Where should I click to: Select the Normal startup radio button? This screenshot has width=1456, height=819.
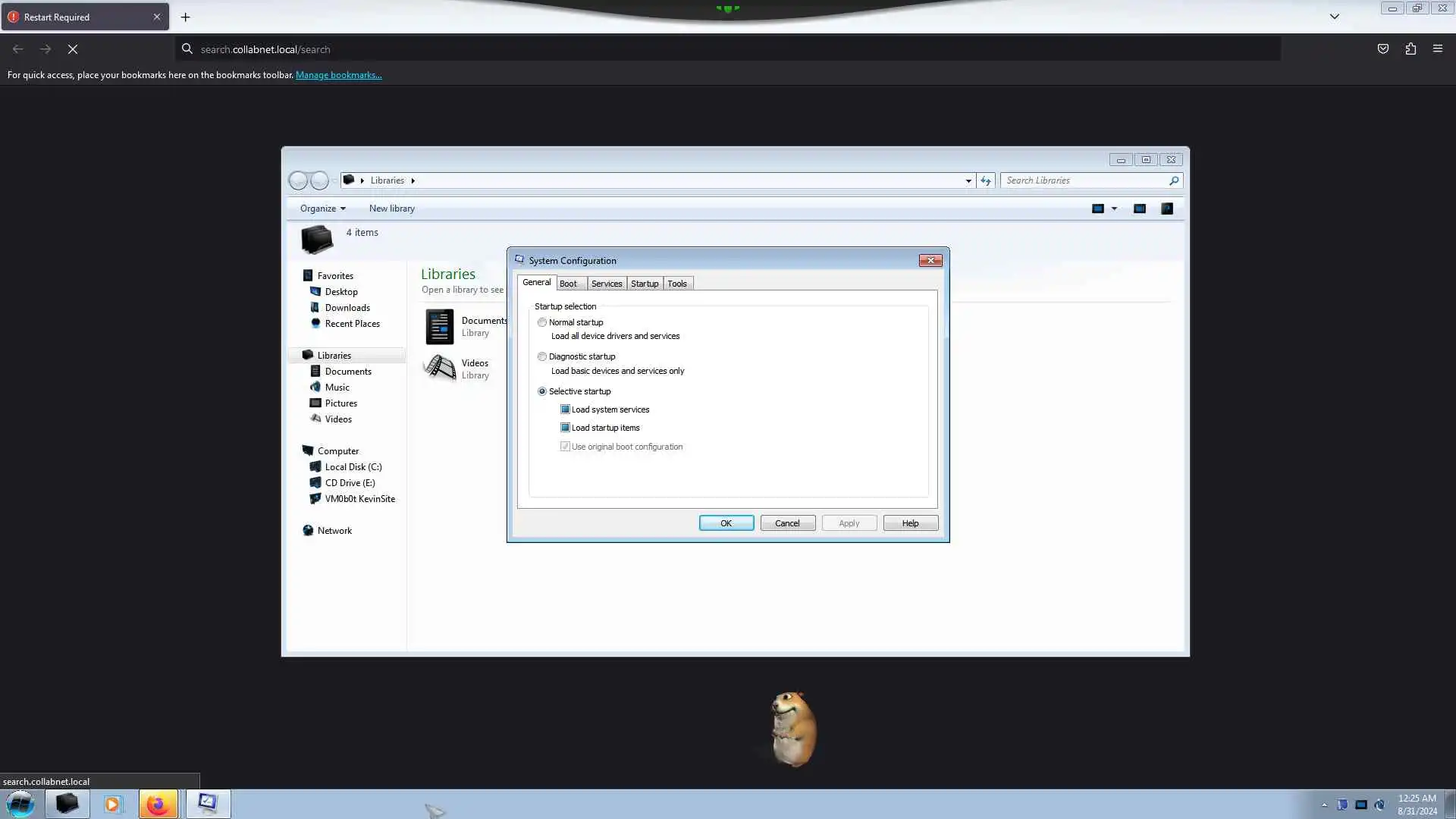pyautogui.click(x=542, y=322)
